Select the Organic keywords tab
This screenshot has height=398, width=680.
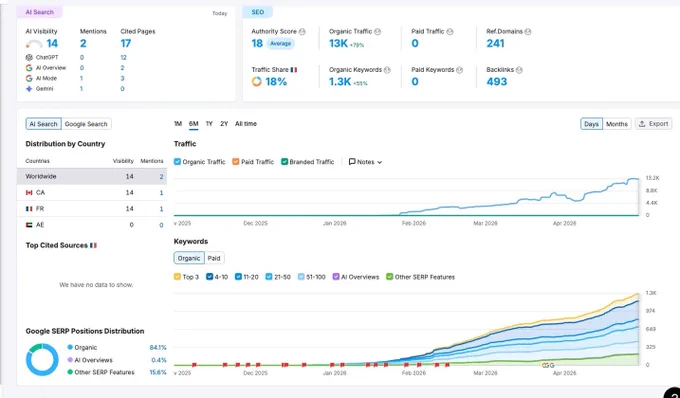pos(189,258)
